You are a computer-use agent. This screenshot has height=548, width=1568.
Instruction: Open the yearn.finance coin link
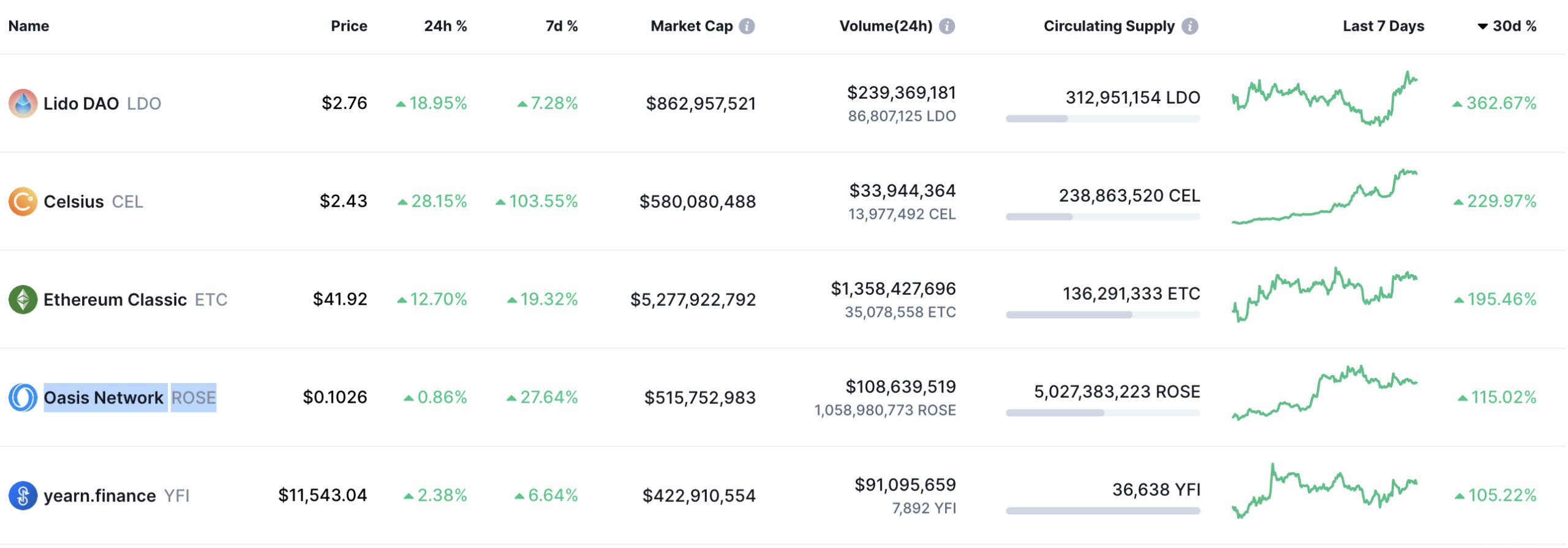(100, 496)
